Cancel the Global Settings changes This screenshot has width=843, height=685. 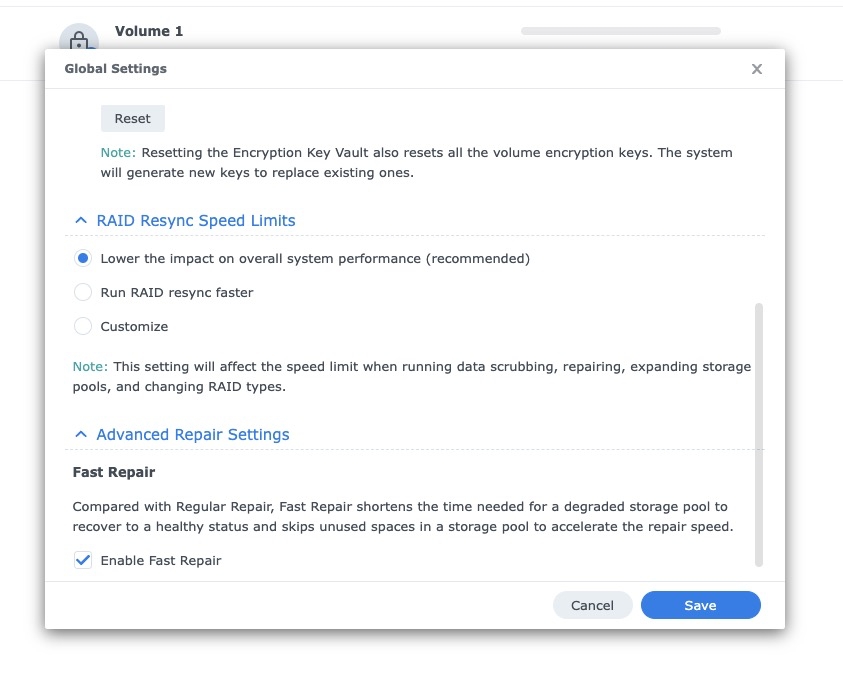pyautogui.click(x=592, y=605)
